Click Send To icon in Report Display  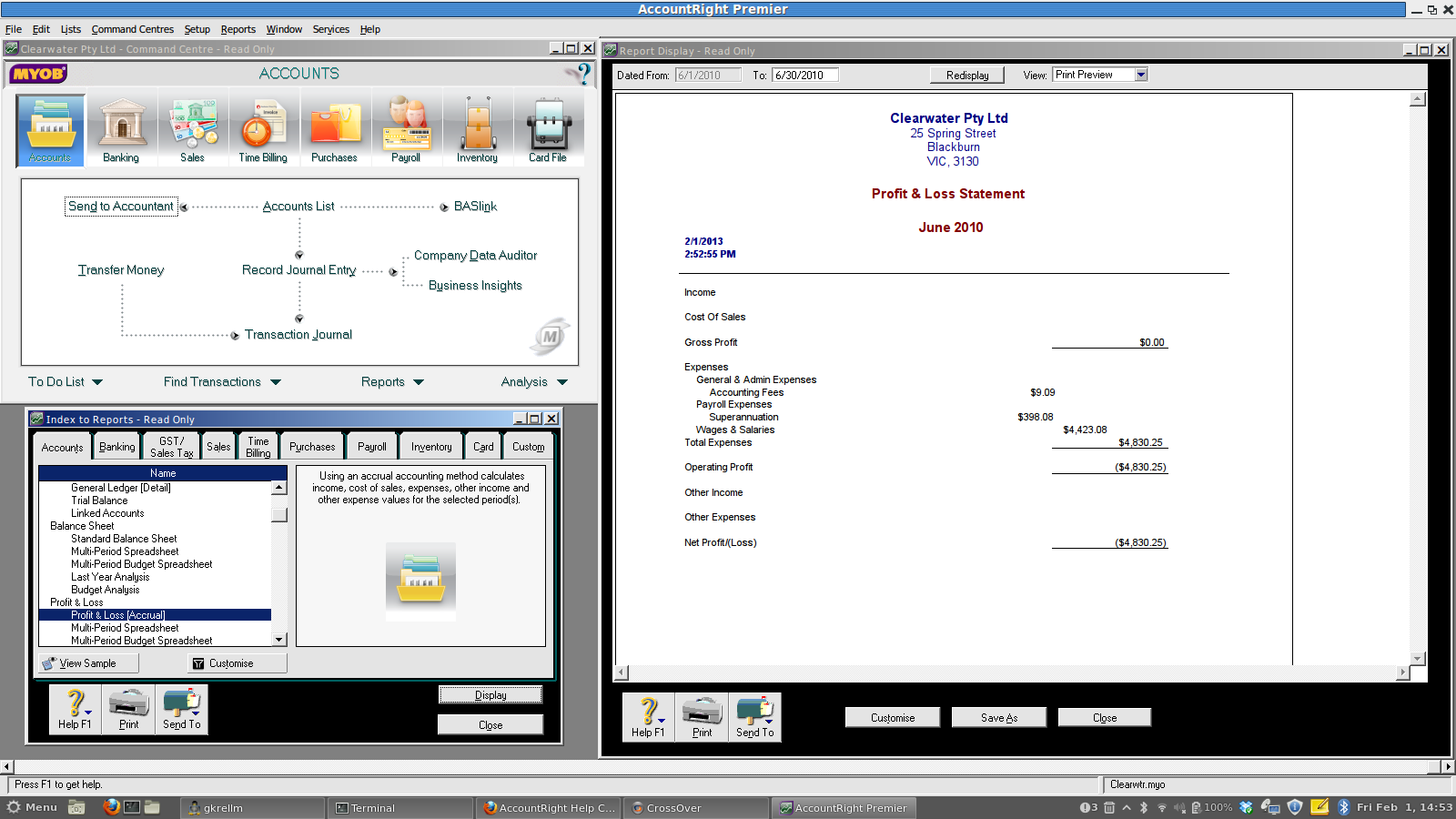coord(755,717)
